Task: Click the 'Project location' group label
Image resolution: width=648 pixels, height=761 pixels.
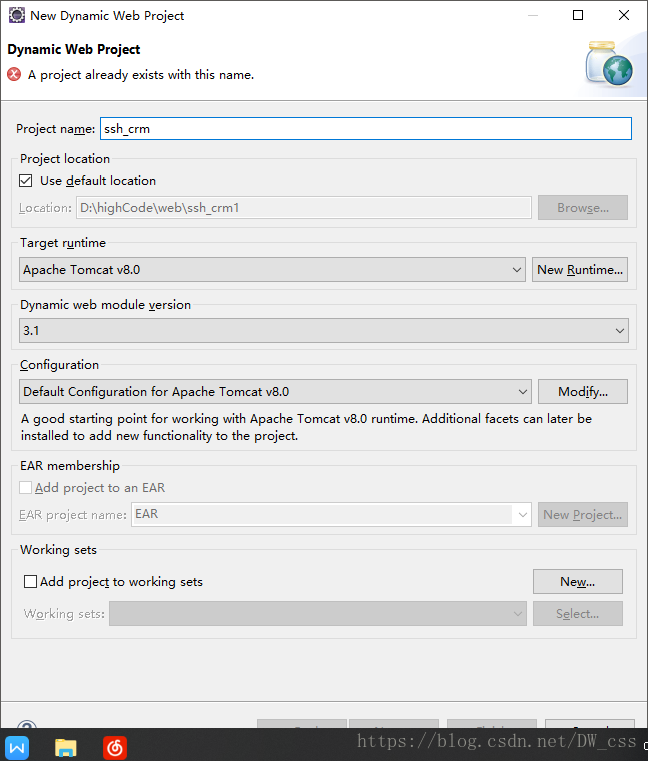Action: tap(65, 159)
